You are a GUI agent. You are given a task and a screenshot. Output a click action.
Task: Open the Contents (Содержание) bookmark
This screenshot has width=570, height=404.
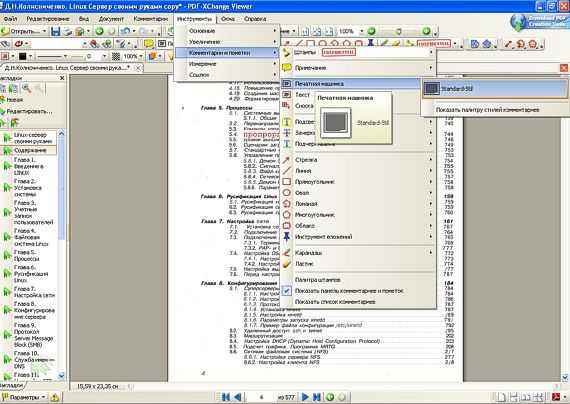coord(30,150)
